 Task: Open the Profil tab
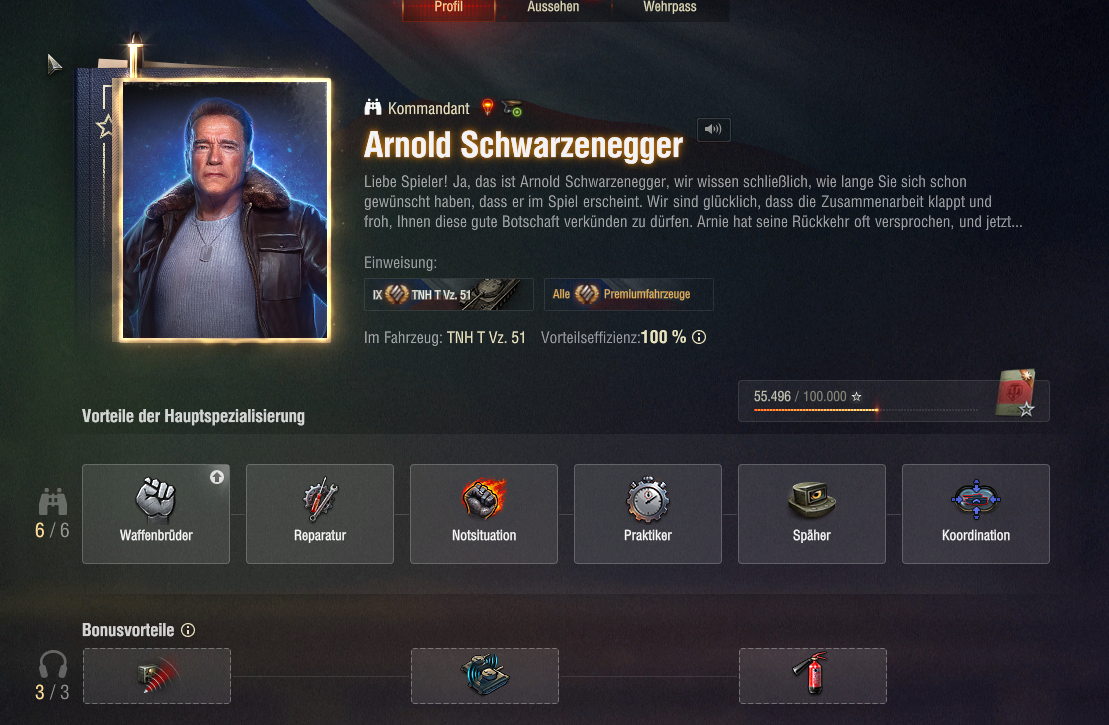[448, 8]
